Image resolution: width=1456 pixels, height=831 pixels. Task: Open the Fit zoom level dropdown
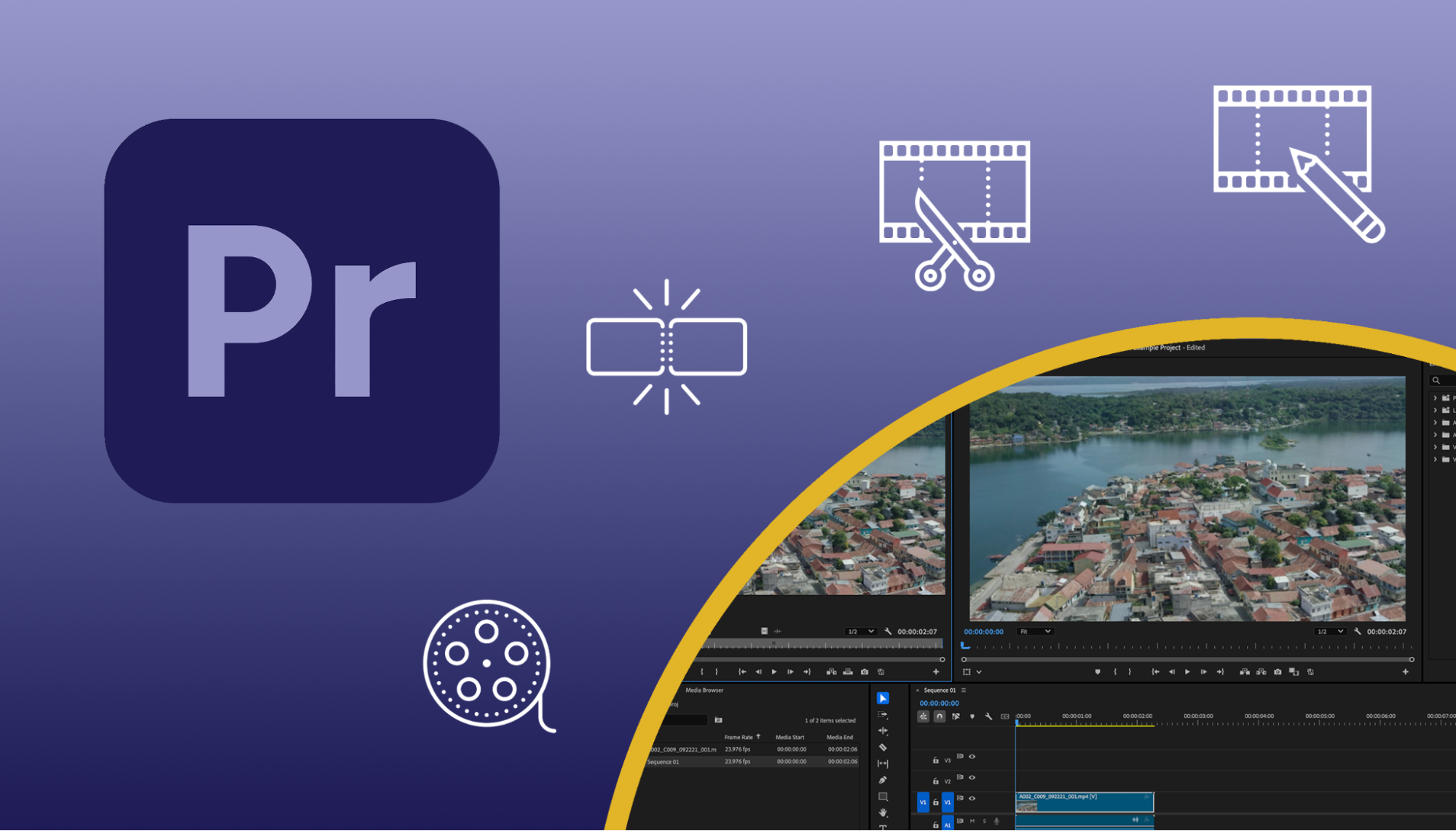(x=1034, y=631)
